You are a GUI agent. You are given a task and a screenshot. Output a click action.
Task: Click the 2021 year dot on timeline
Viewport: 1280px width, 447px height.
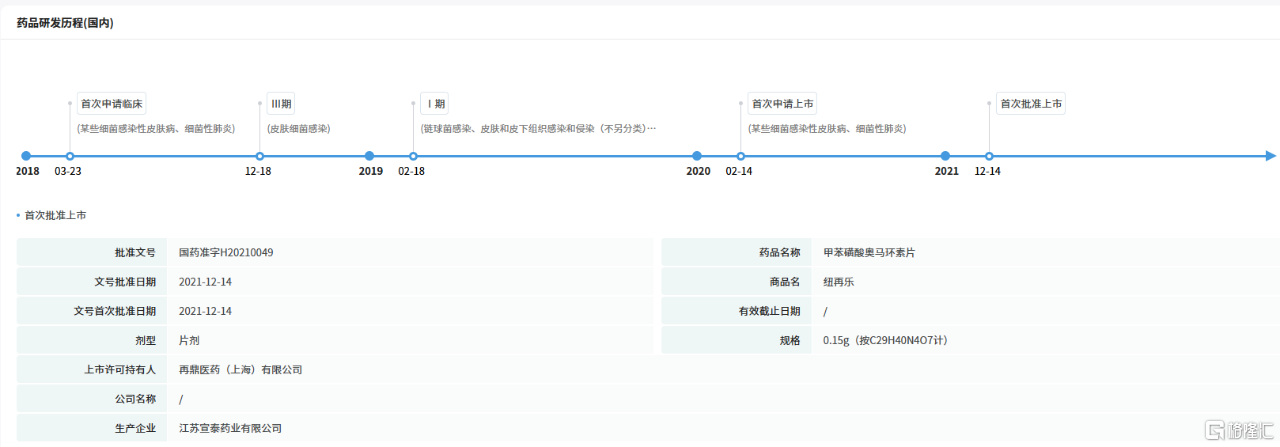coord(945,156)
